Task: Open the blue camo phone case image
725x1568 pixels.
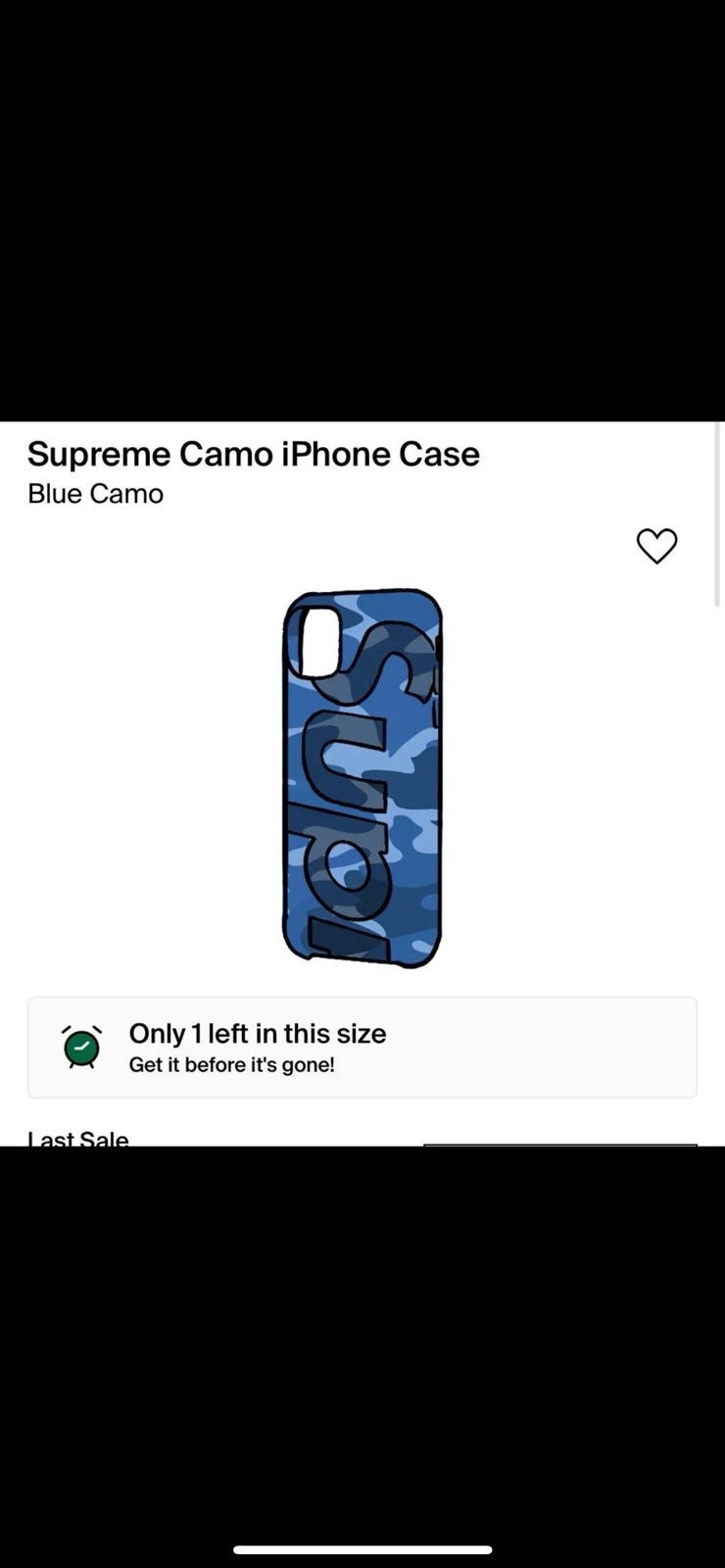Action: [x=362, y=779]
